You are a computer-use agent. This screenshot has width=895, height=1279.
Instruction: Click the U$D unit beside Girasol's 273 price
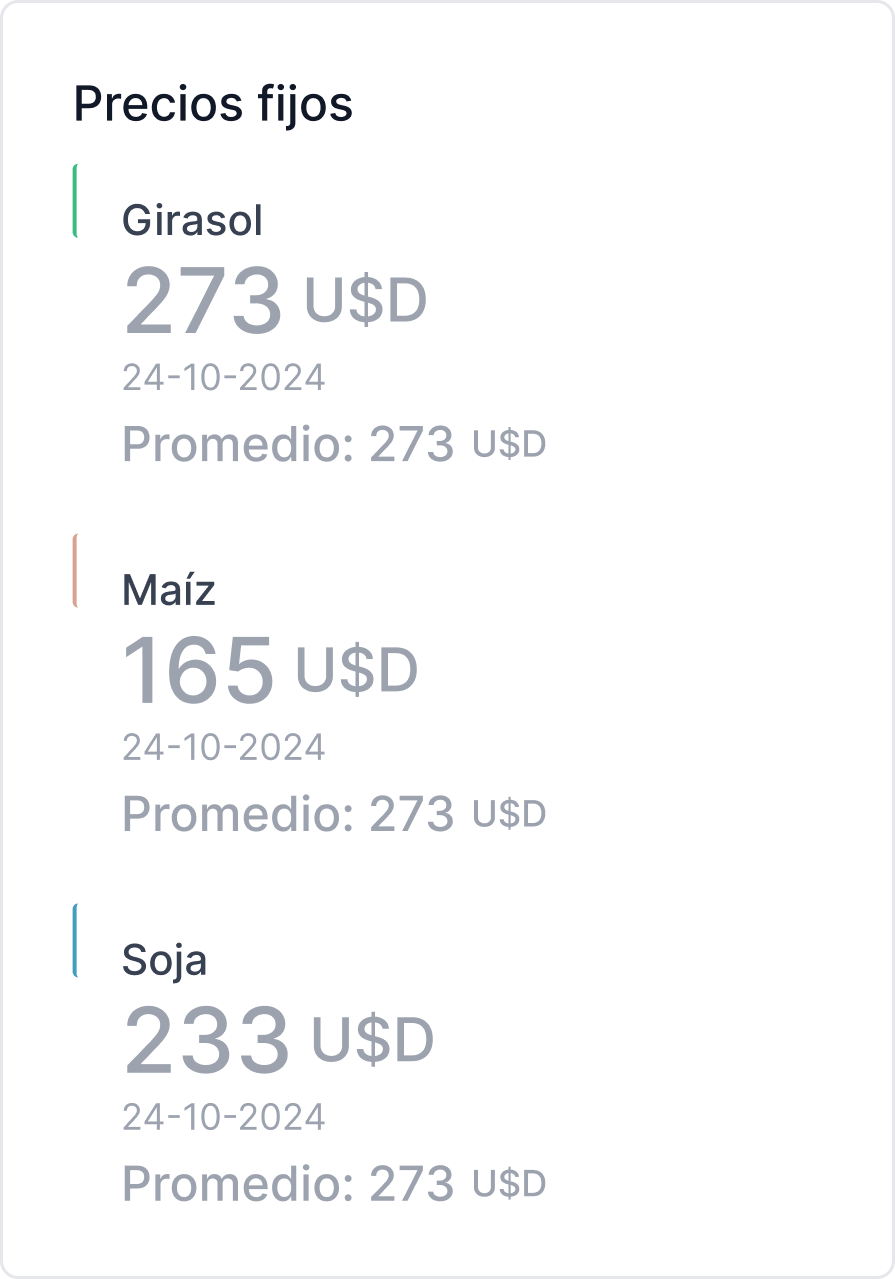(x=366, y=300)
